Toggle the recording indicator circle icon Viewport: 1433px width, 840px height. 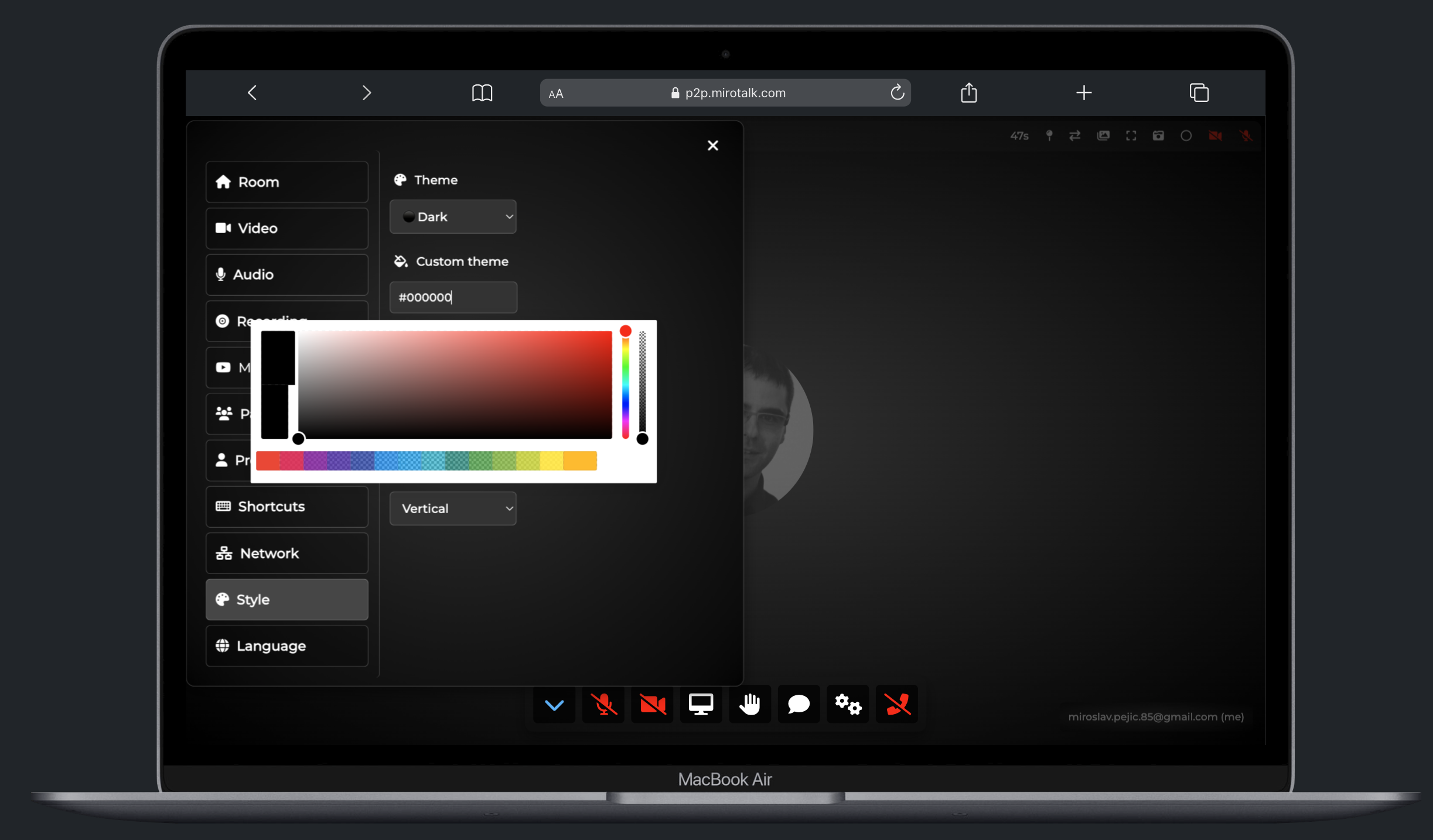click(1186, 135)
